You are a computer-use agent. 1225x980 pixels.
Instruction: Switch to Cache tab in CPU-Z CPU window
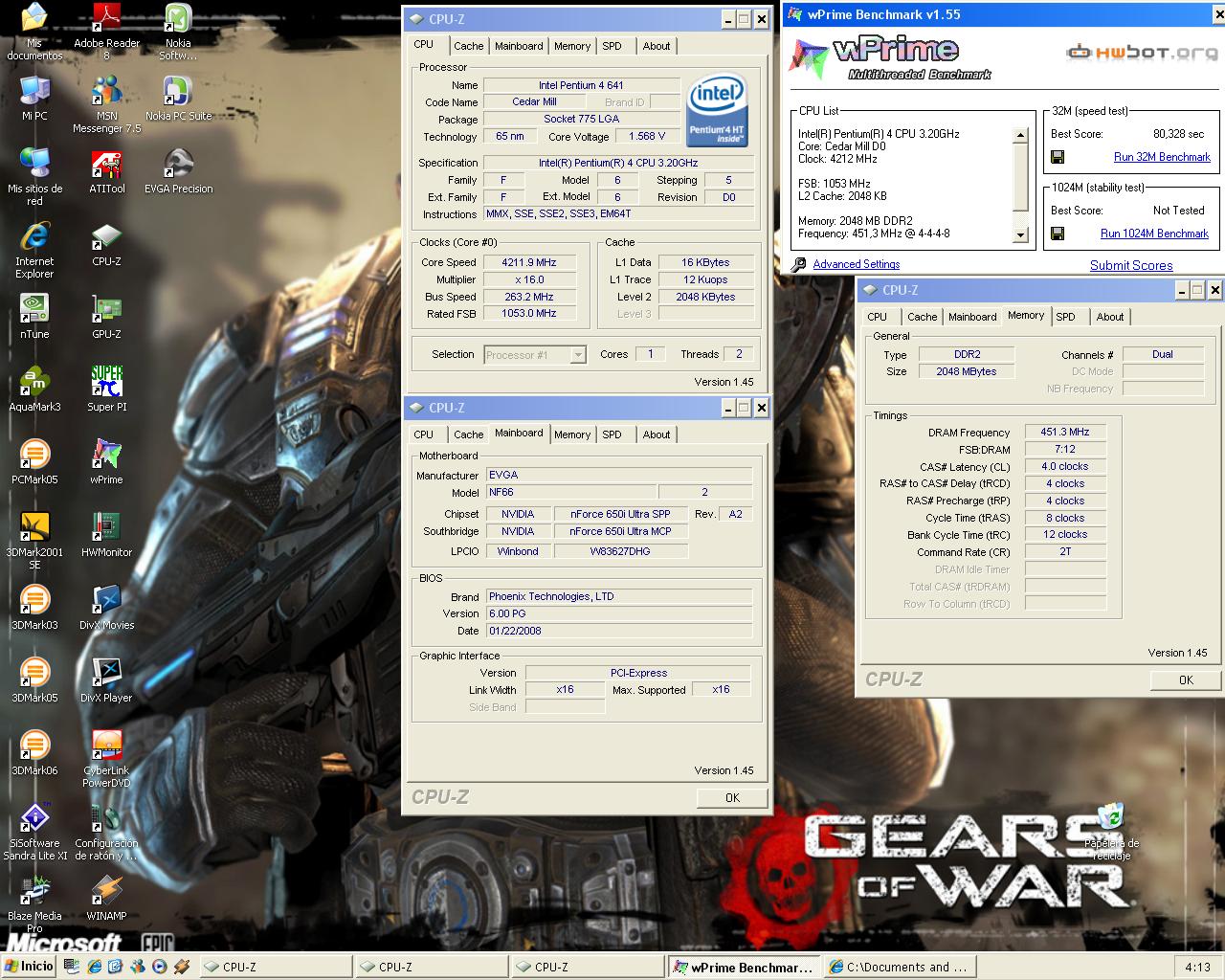(468, 46)
